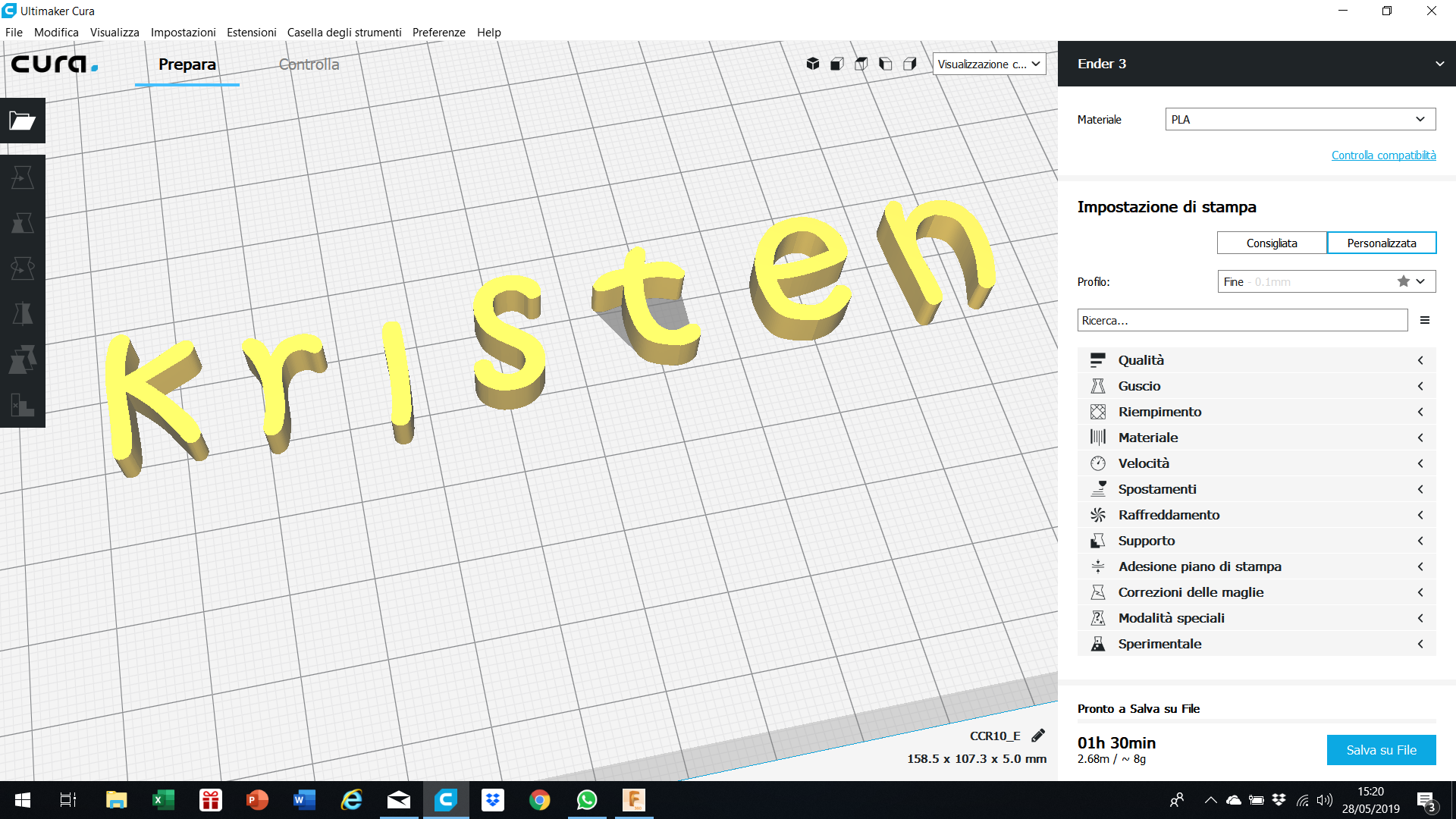This screenshot has height=819, width=1456.
Task: Open the print settings visibility menu beside search
Action: pyautogui.click(x=1426, y=319)
